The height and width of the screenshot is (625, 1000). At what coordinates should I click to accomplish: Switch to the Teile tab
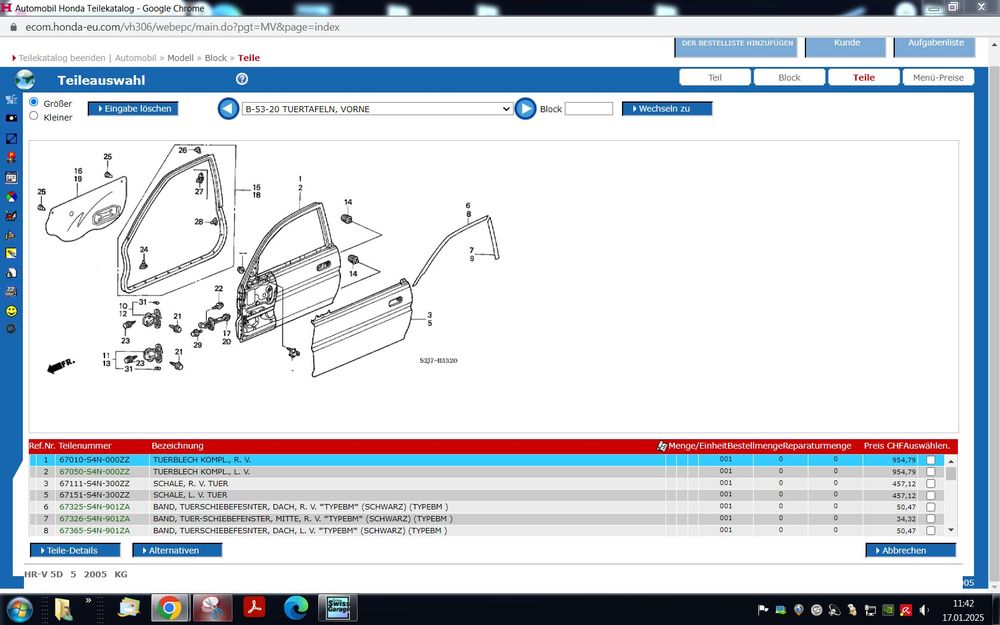pyautogui.click(x=864, y=77)
